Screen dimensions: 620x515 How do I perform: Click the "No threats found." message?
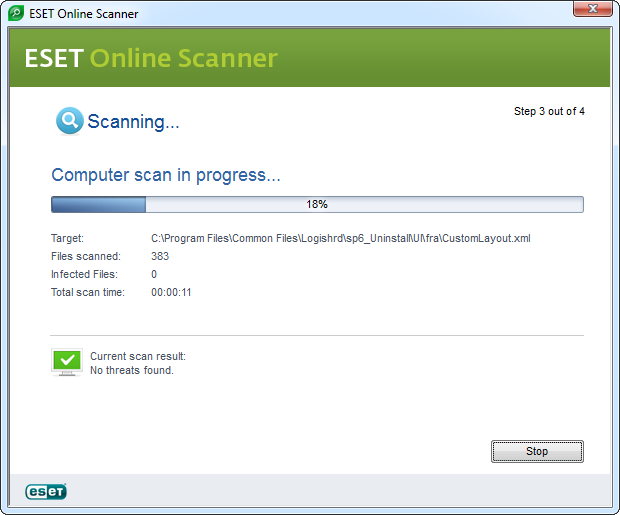[x=132, y=370]
